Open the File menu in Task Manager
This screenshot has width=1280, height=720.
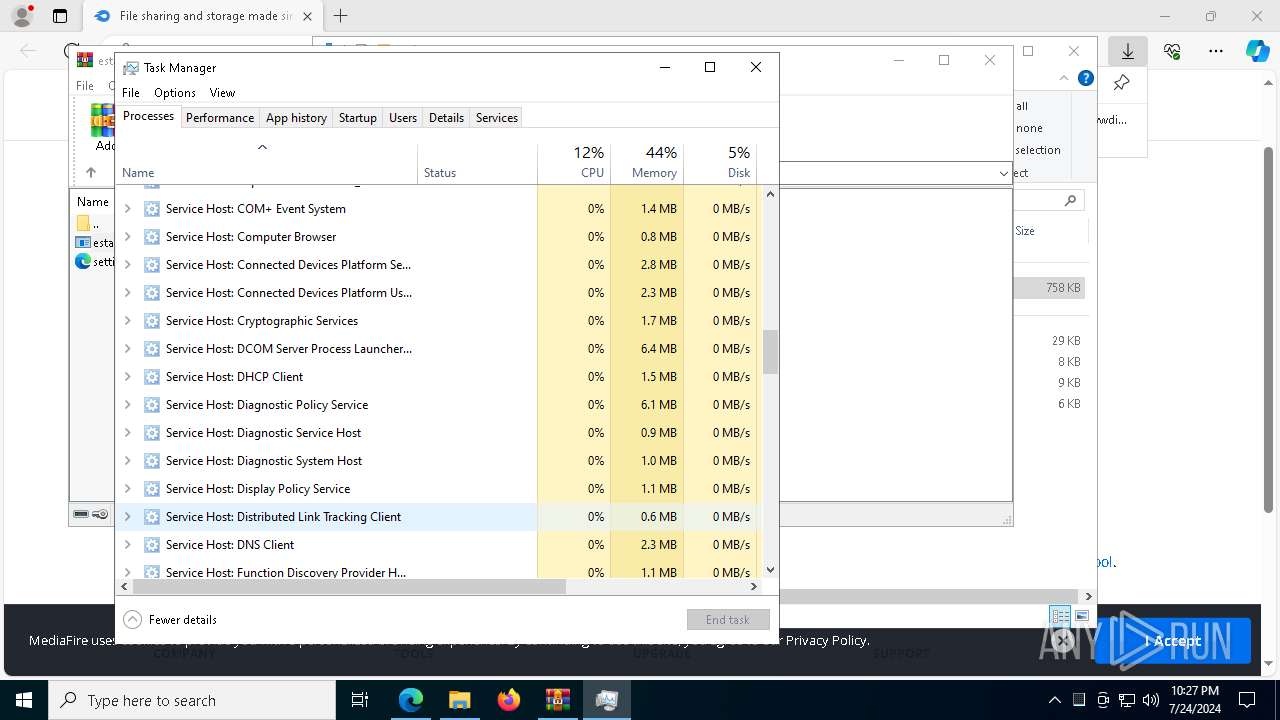click(131, 92)
